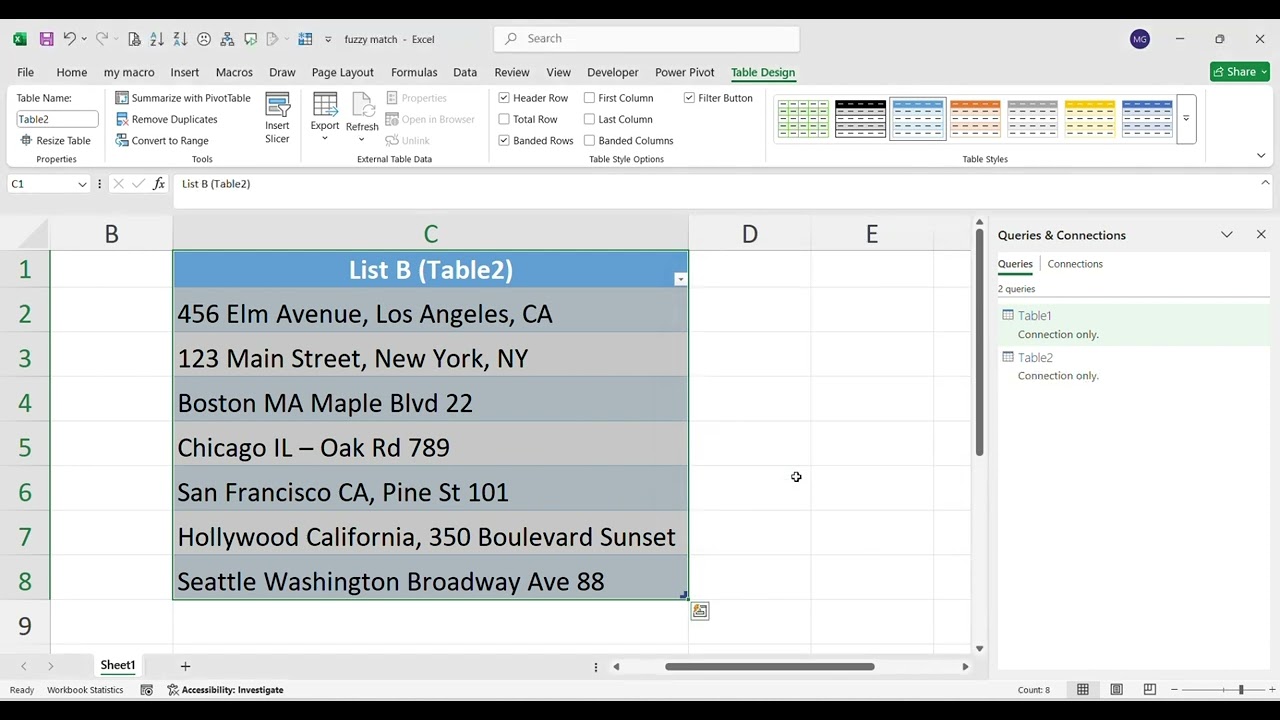Click the Refresh table icon
Screen dimensions: 1280x720
coord(362,105)
